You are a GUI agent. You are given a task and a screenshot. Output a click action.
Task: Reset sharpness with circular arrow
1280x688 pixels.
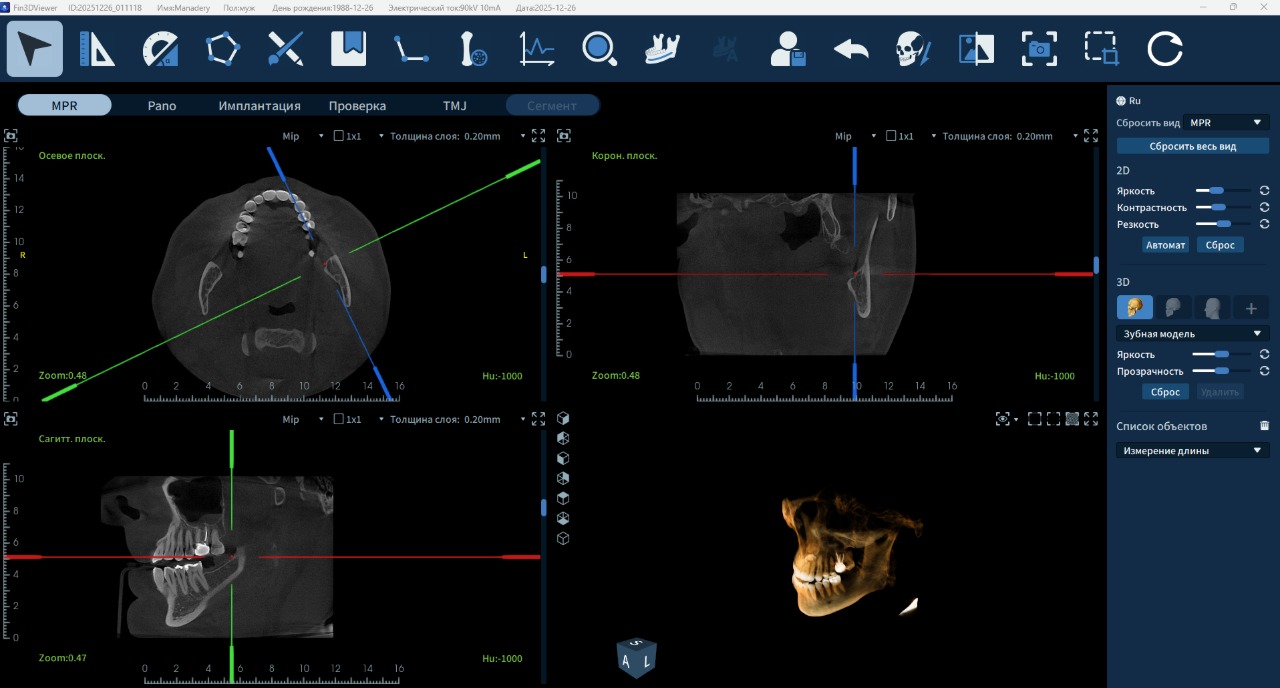tap(1264, 224)
